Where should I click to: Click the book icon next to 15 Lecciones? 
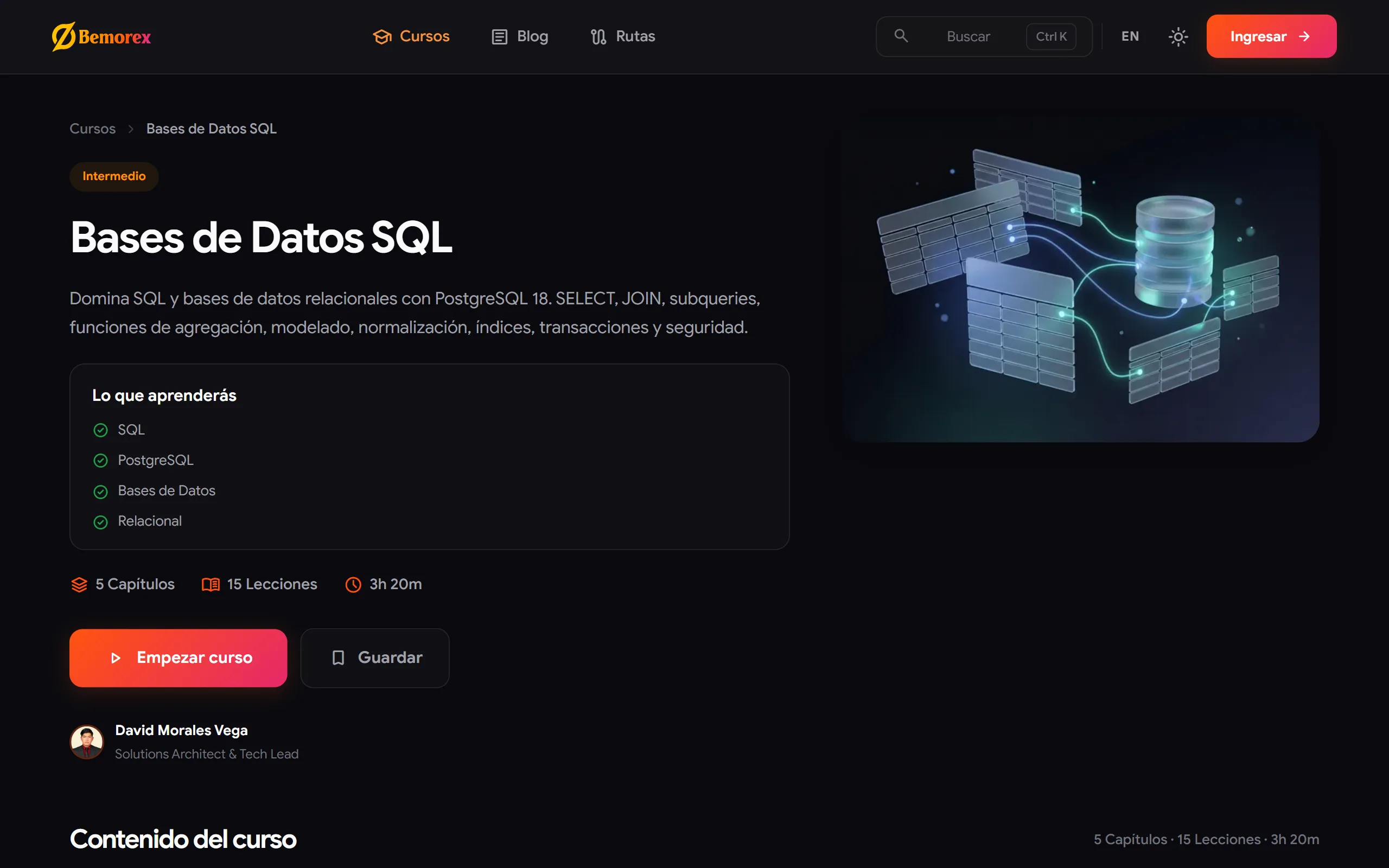[x=211, y=584]
